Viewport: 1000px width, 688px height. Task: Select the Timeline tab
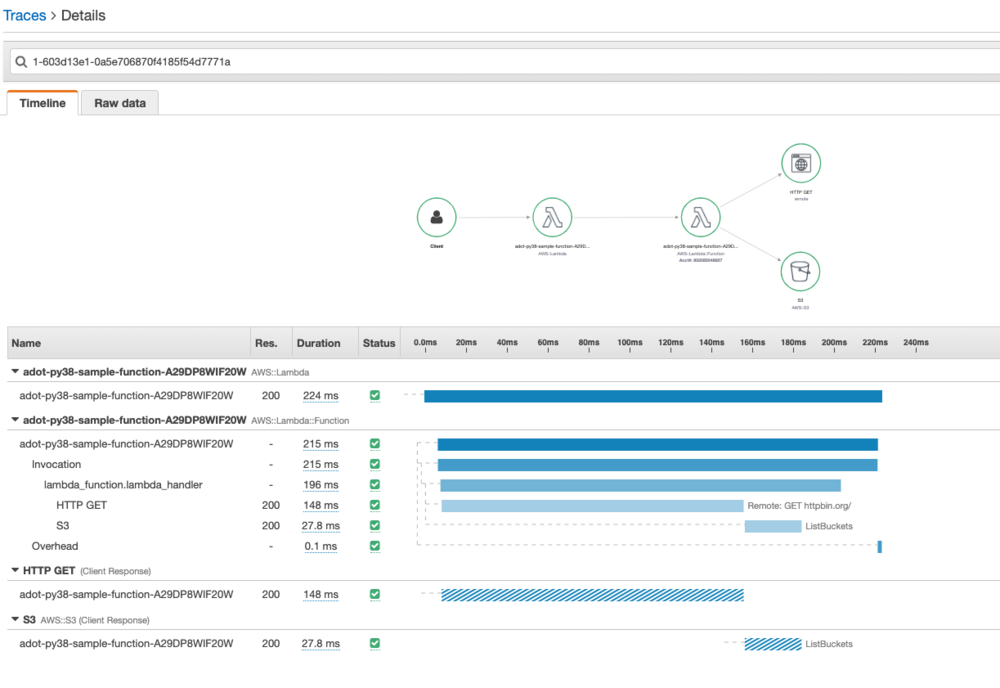pos(41,102)
